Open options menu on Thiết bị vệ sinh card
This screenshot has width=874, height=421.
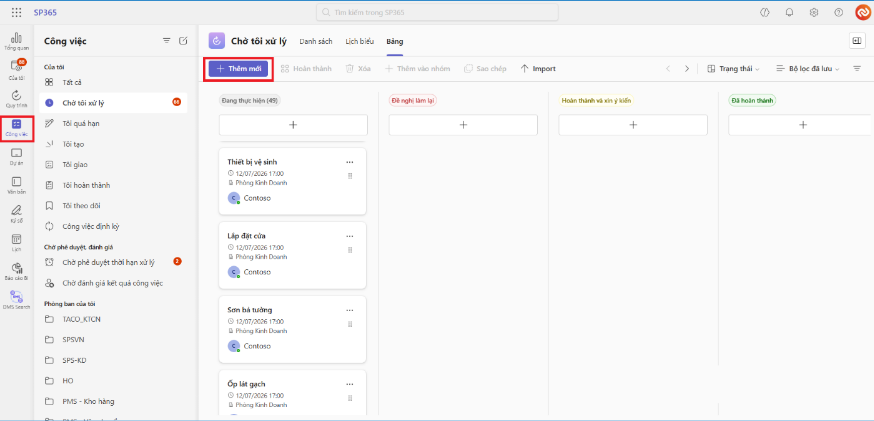point(349,162)
